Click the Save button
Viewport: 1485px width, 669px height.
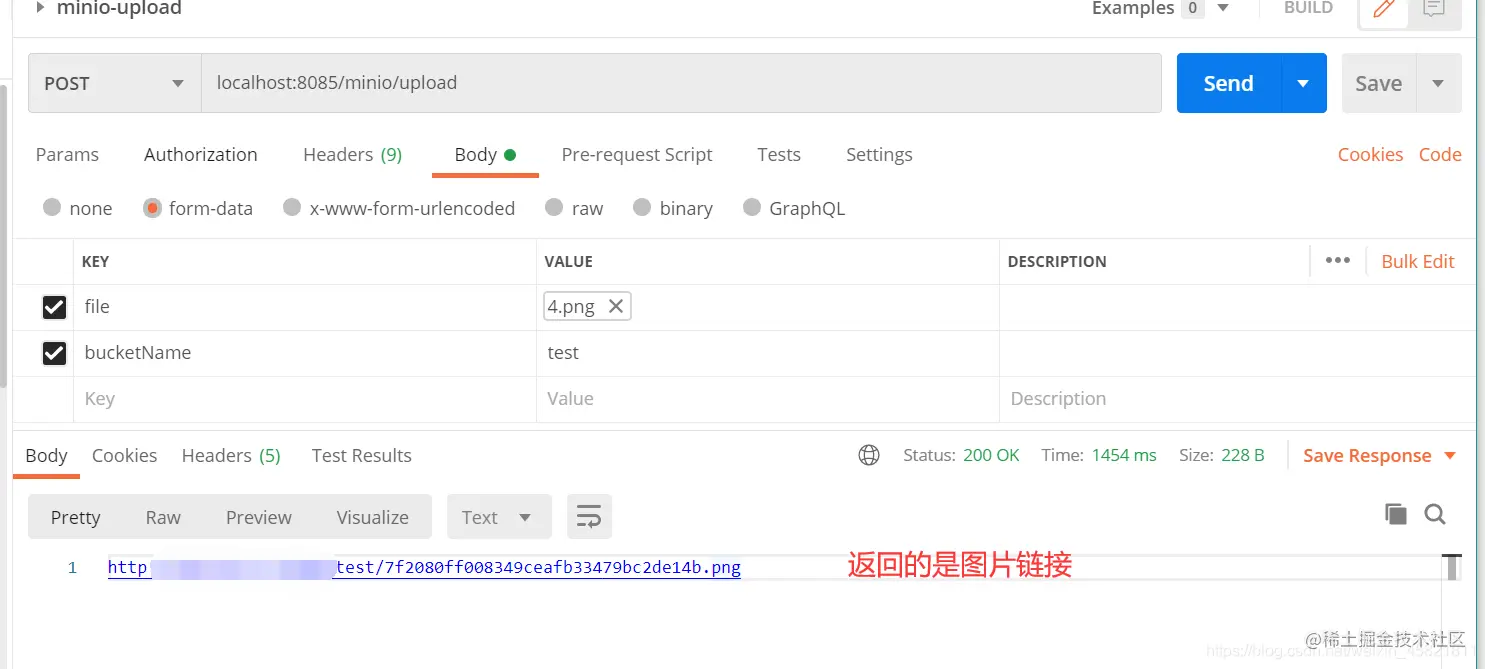[1379, 83]
